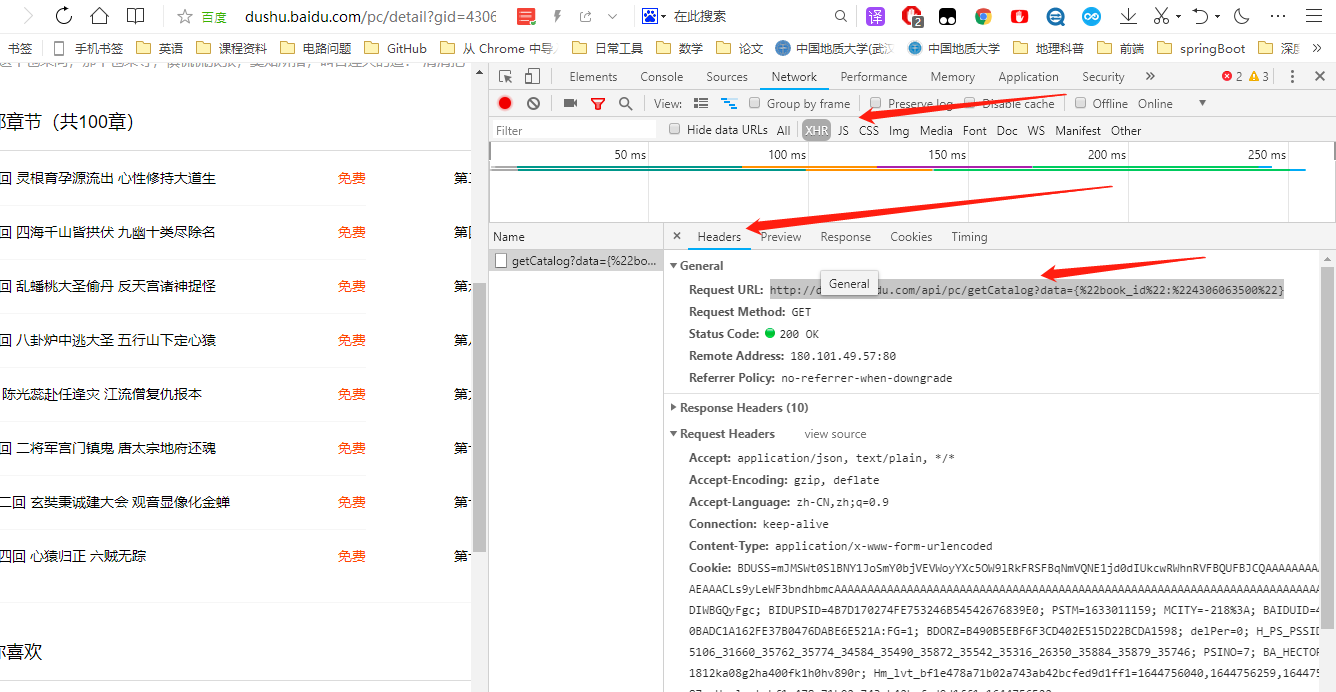Image resolution: width=1336 pixels, height=692 pixels.
Task: Stop recording network log red button
Action: (x=506, y=103)
